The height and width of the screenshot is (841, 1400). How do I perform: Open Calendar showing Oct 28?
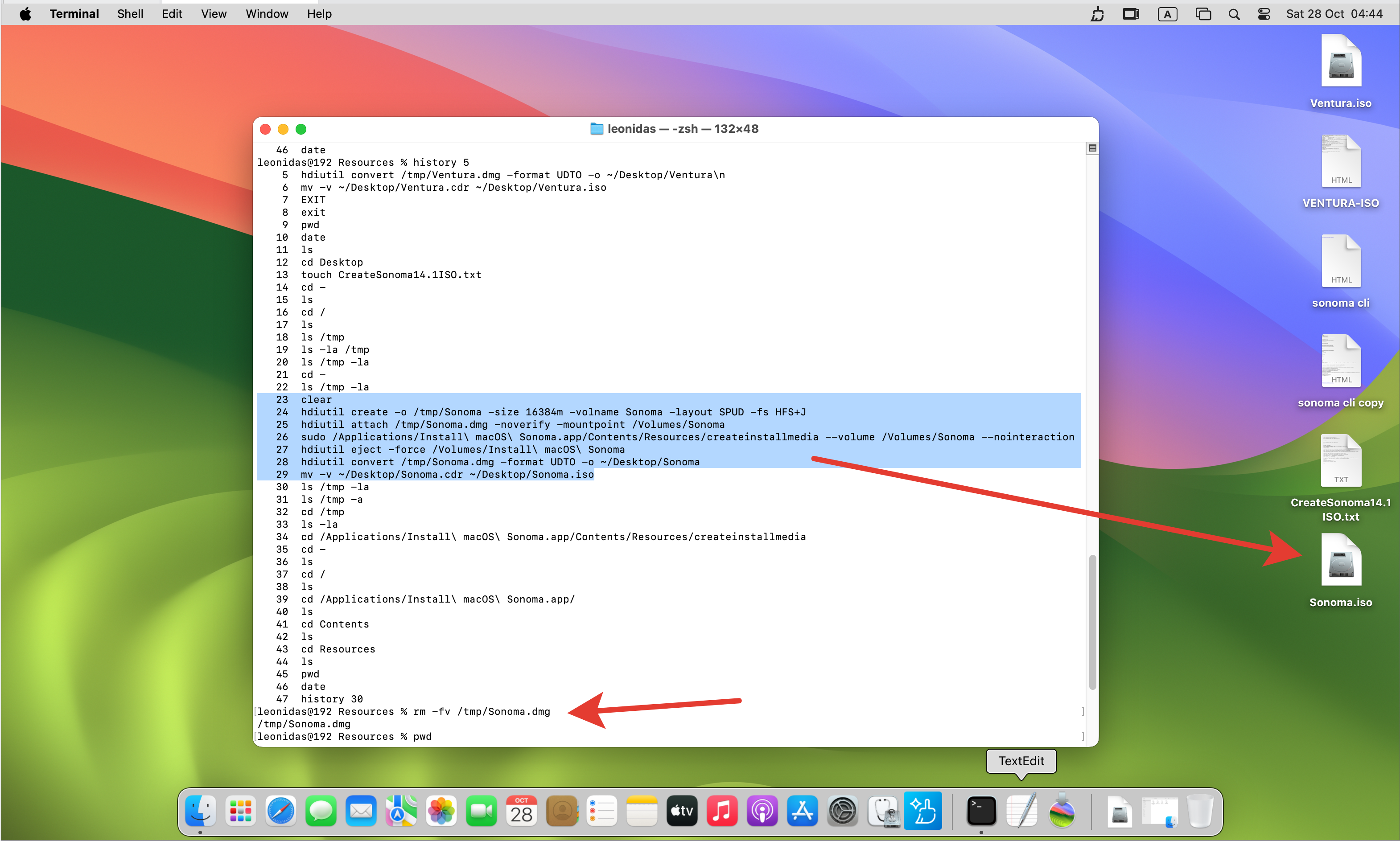[522, 811]
